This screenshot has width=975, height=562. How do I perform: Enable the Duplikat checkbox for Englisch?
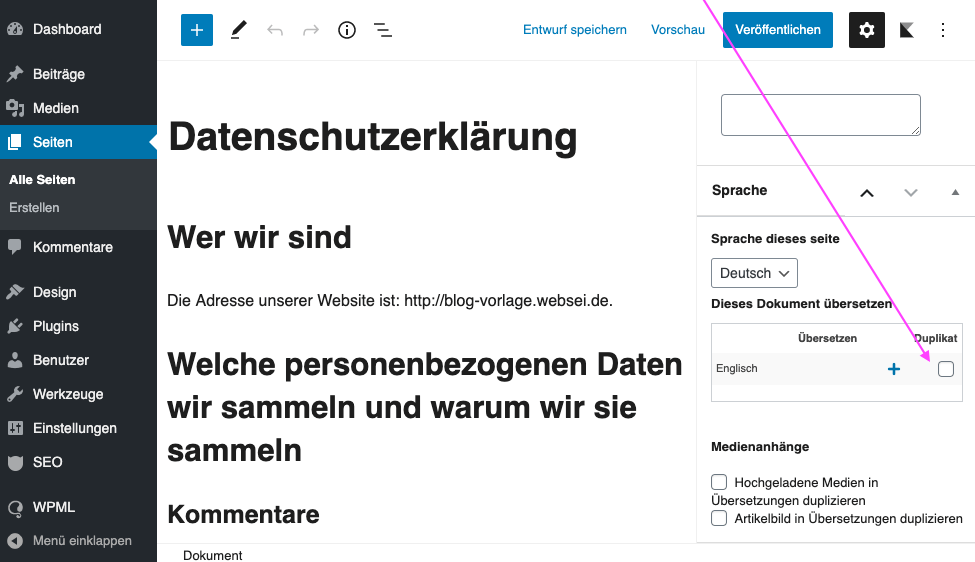tap(946, 369)
